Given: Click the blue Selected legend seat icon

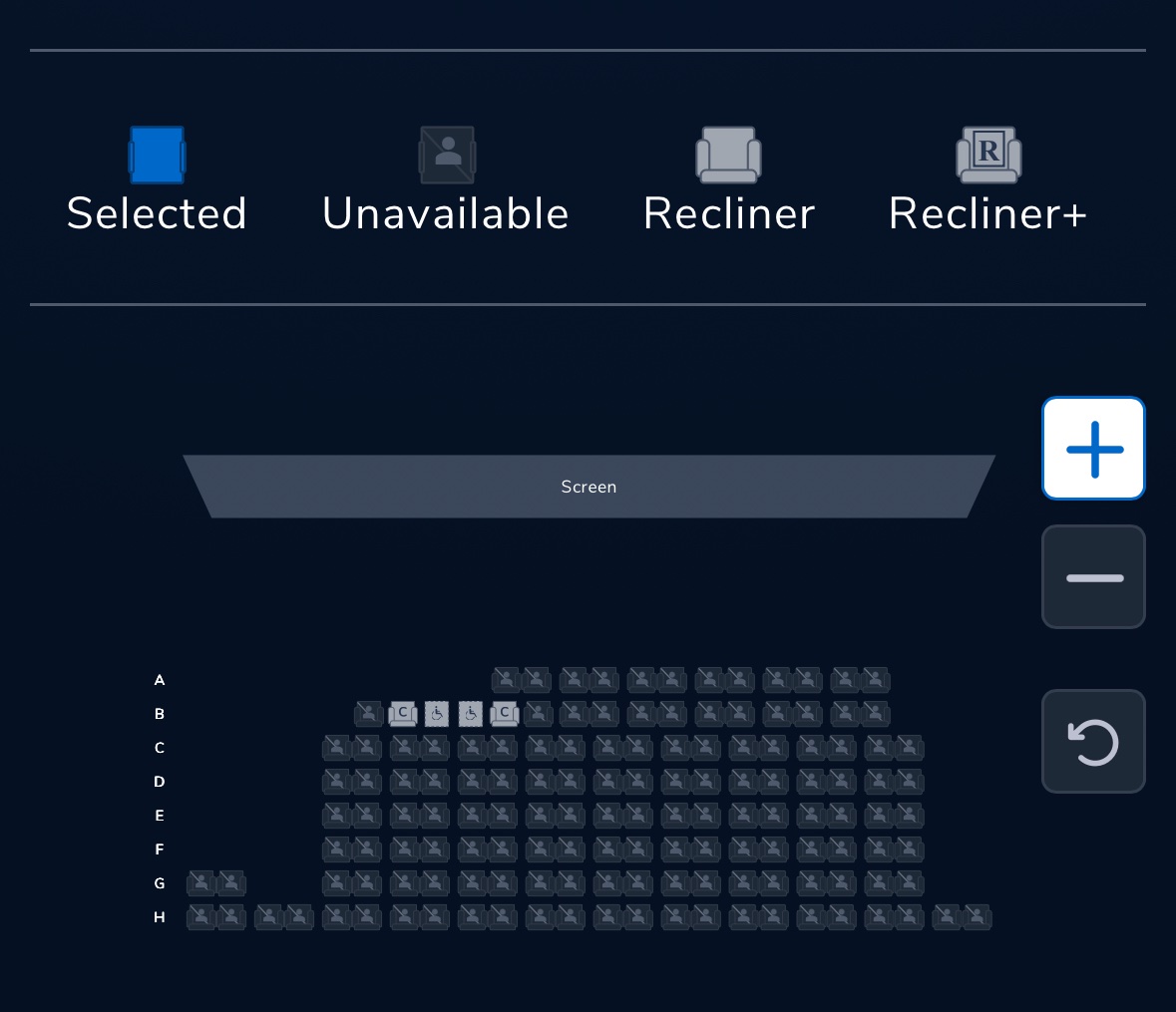Looking at the screenshot, I should pos(157,156).
